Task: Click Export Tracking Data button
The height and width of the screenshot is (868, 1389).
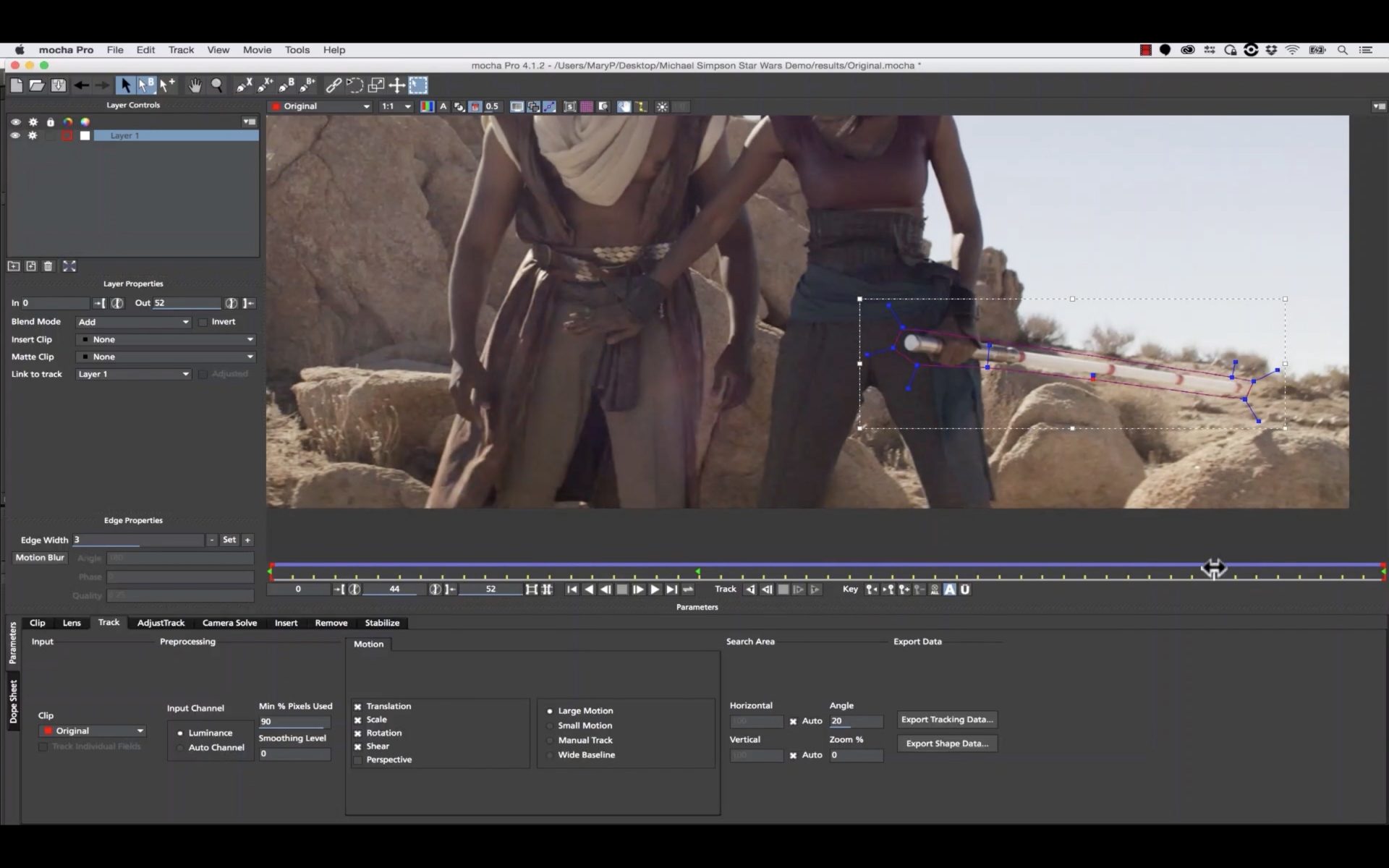Action: (947, 720)
